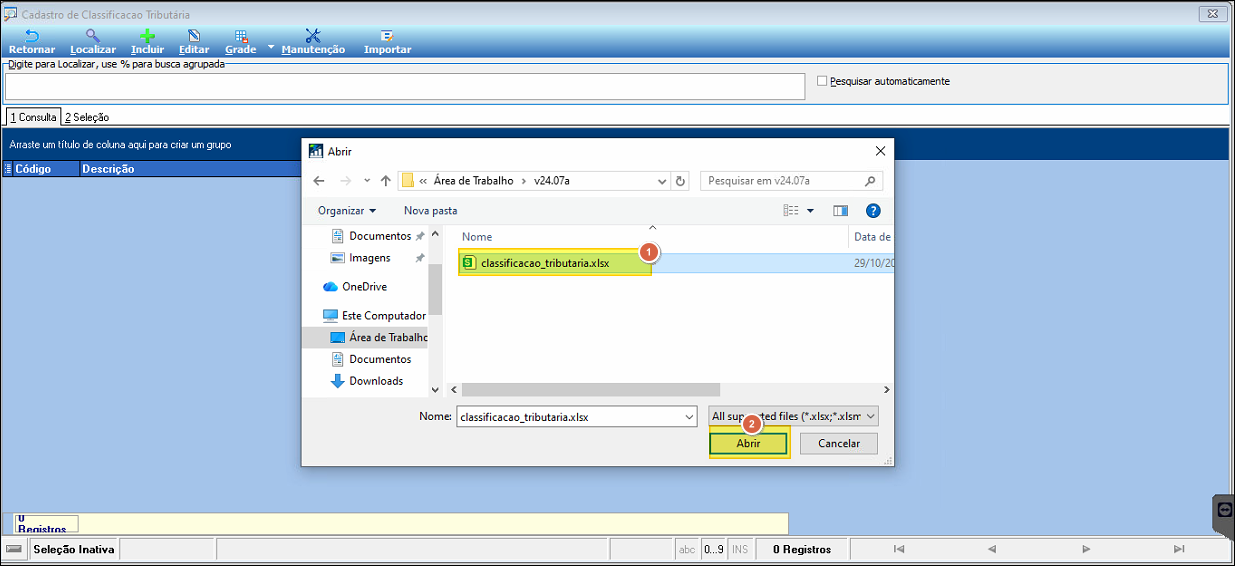This screenshot has height=566, width=1235.
Task: Enable Pesquisar automaticamente checkbox
Action: [x=823, y=81]
